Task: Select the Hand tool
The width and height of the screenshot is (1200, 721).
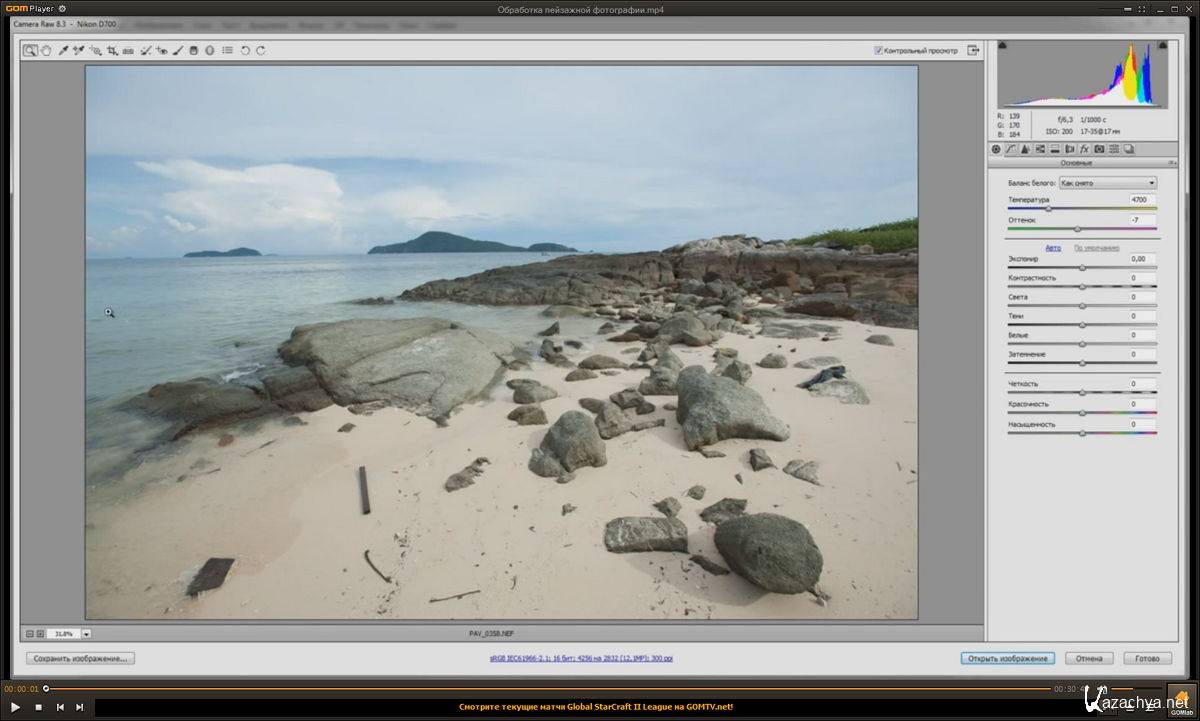Action: tap(46, 50)
